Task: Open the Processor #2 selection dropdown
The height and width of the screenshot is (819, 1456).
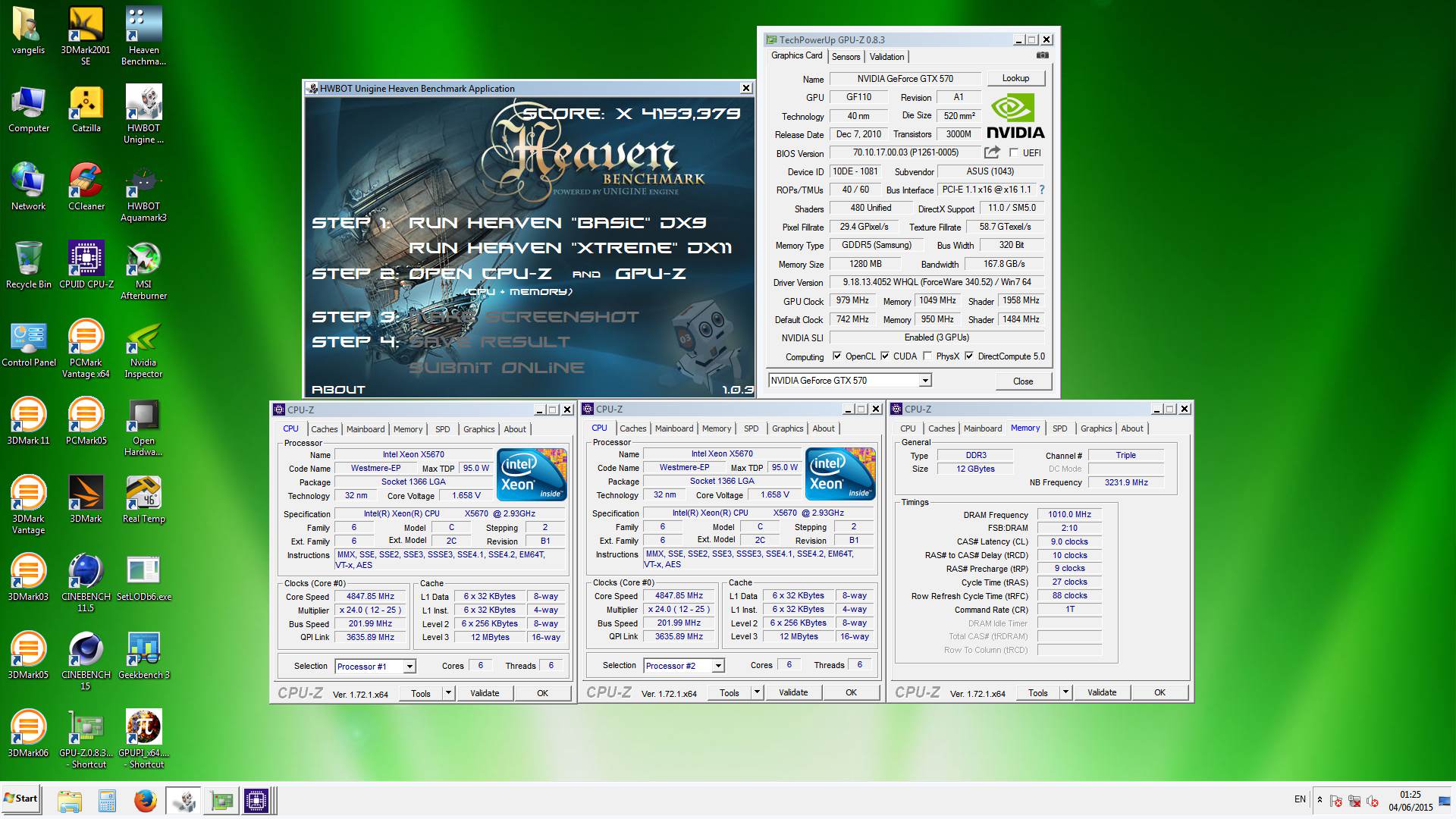Action: coord(718,666)
